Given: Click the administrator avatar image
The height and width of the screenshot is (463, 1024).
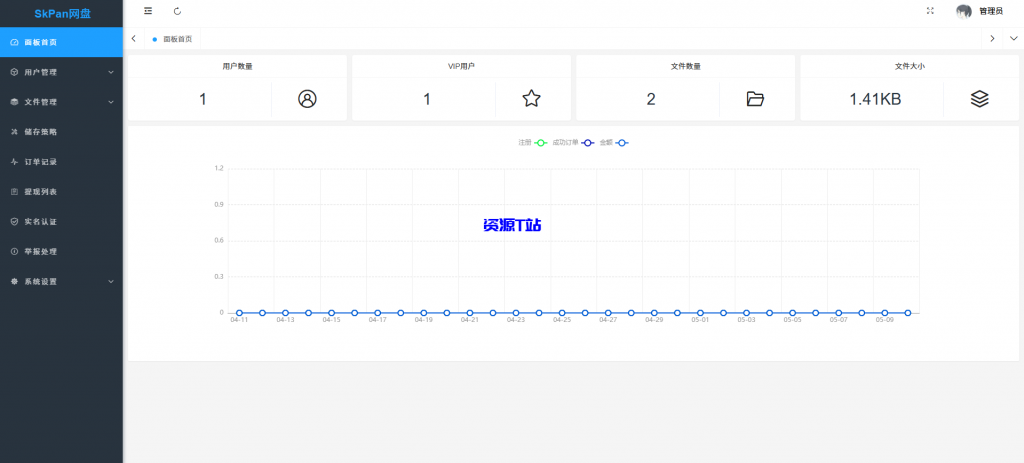Looking at the screenshot, I should click(964, 11).
